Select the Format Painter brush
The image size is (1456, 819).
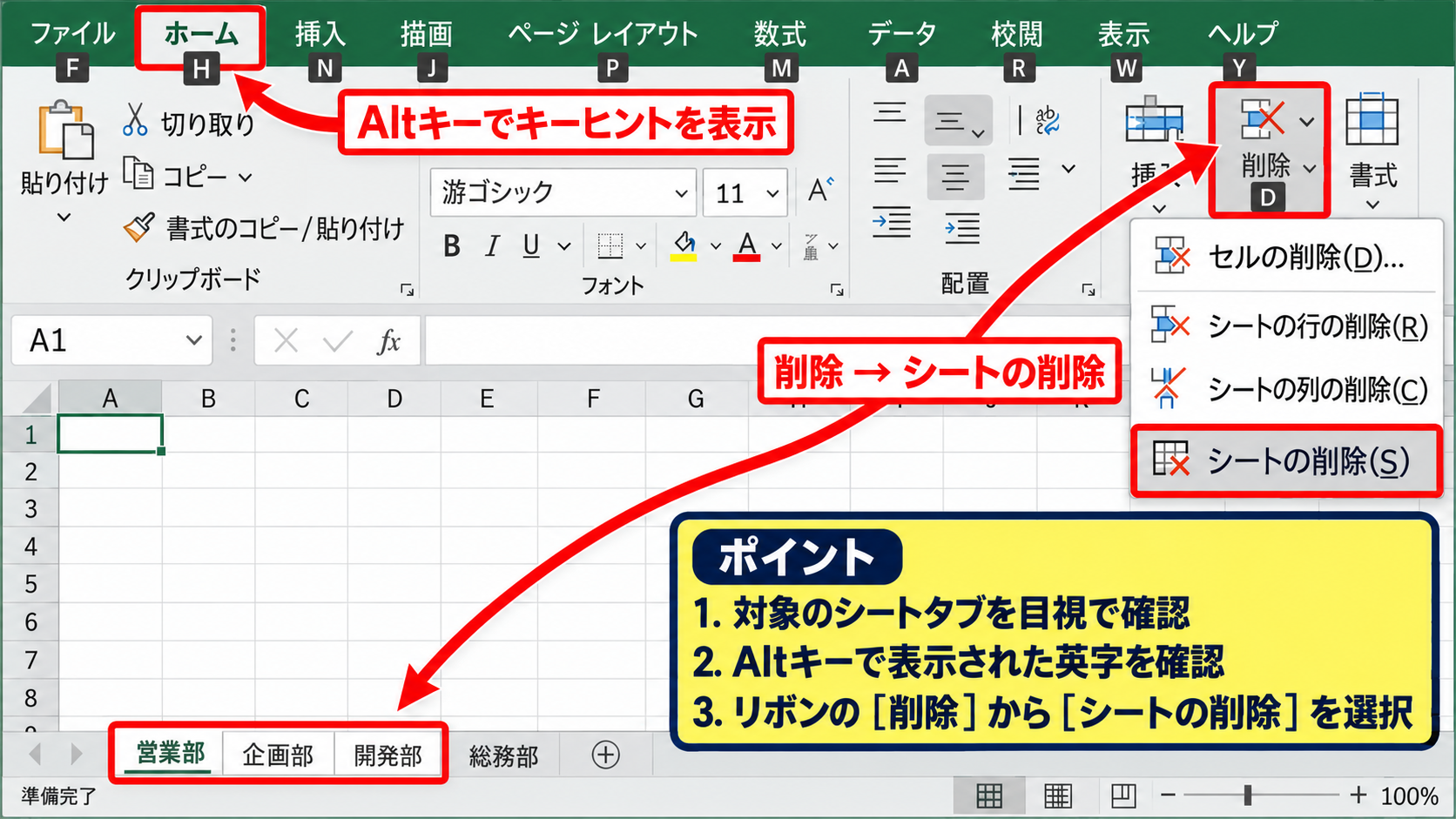pos(139,227)
